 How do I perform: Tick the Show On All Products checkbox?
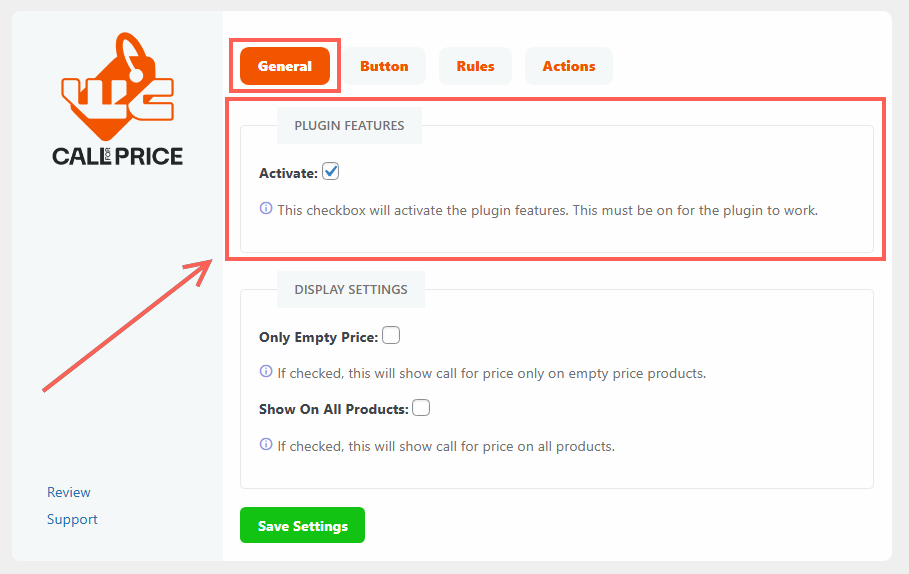click(421, 408)
